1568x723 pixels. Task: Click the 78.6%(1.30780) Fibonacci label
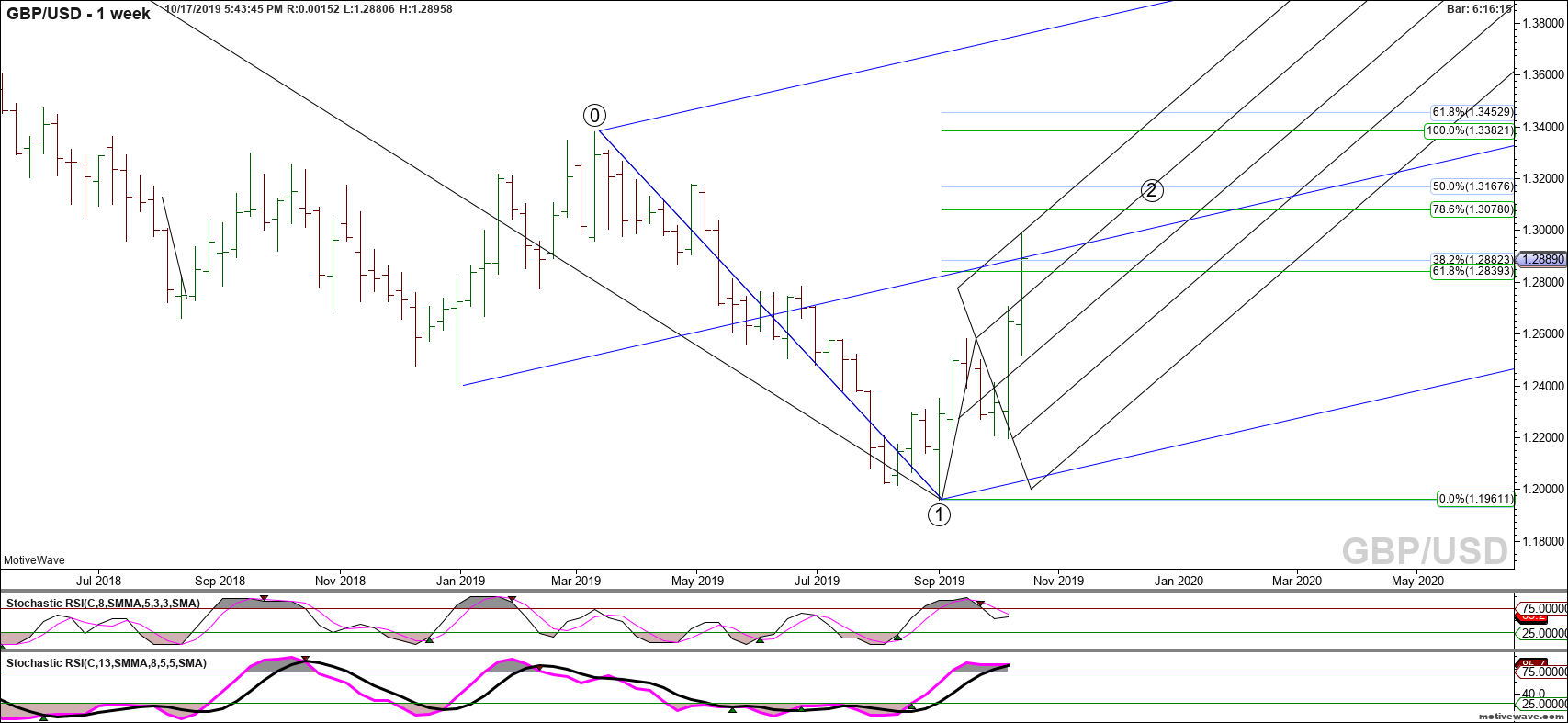tap(1472, 209)
